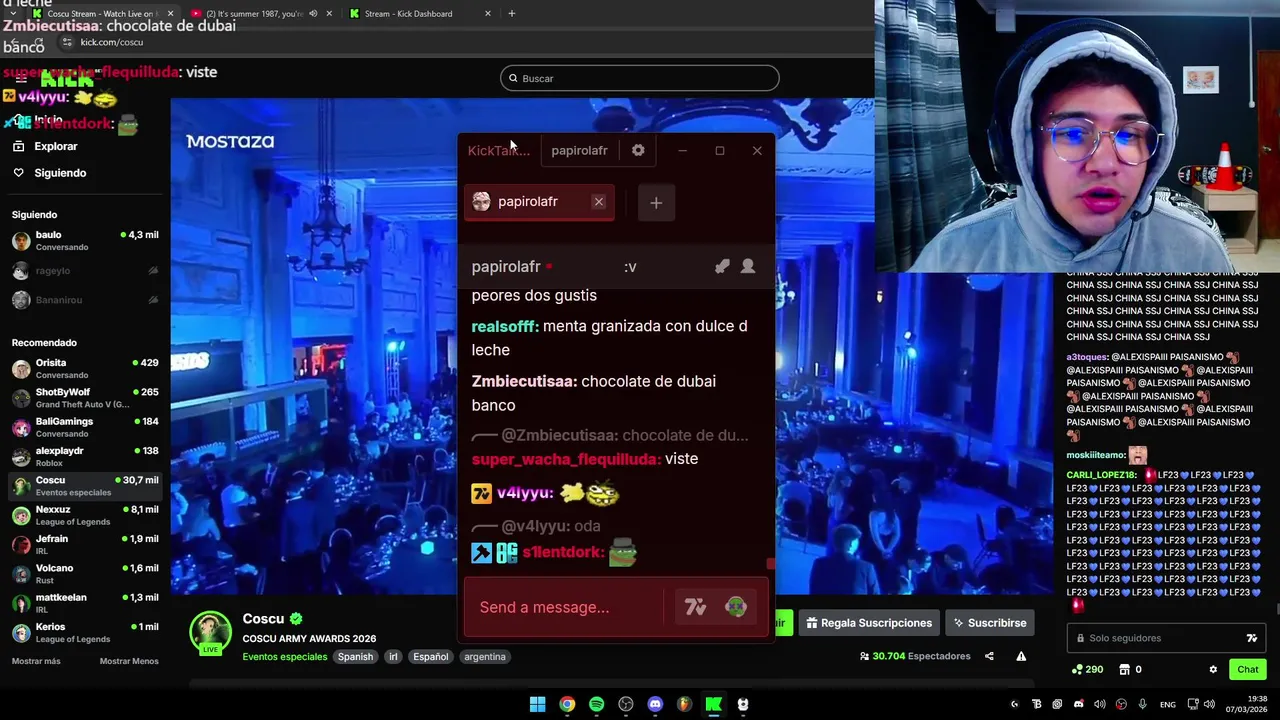Report the stream via the warning icon
This screenshot has height=720, width=1280.
pyautogui.click(x=1021, y=656)
